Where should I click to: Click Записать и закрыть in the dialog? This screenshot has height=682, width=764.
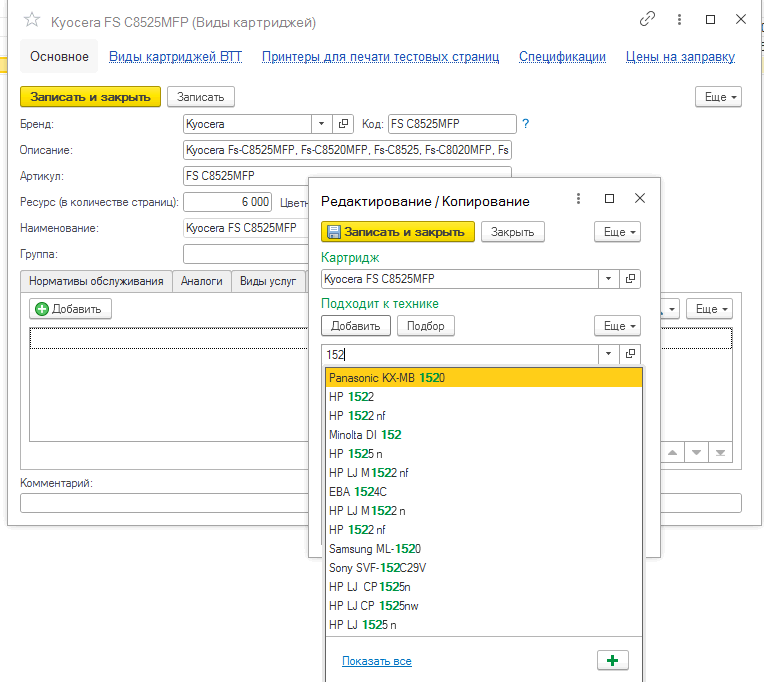tap(398, 232)
